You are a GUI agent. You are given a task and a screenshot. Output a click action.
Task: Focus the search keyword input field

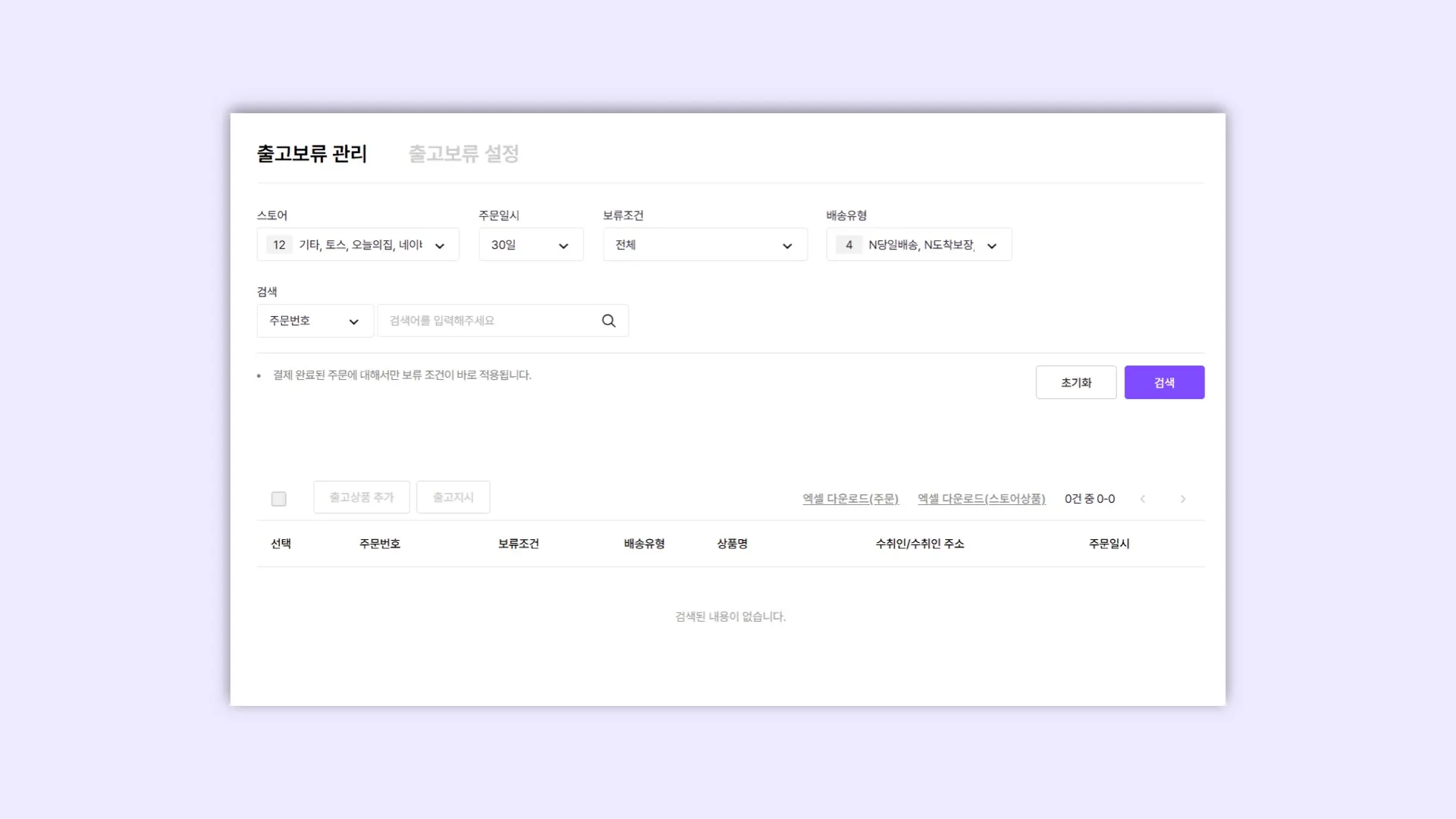click(x=489, y=321)
